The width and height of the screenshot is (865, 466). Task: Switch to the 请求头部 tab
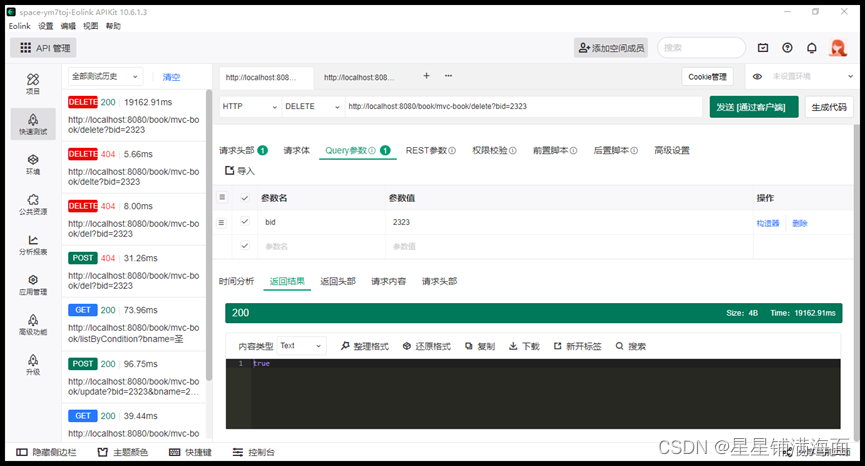(243, 151)
